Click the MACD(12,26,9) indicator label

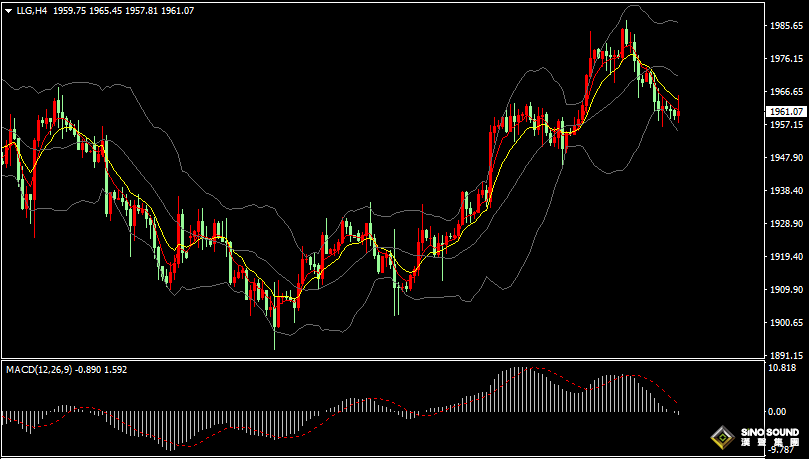(x=38, y=369)
